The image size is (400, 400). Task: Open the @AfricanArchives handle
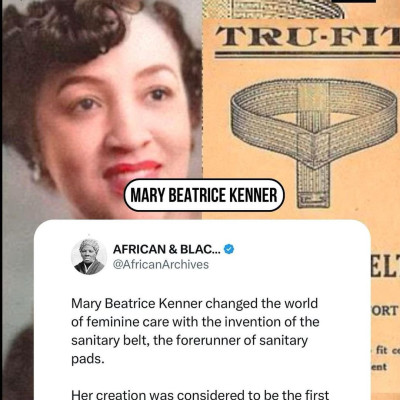[161, 265]
